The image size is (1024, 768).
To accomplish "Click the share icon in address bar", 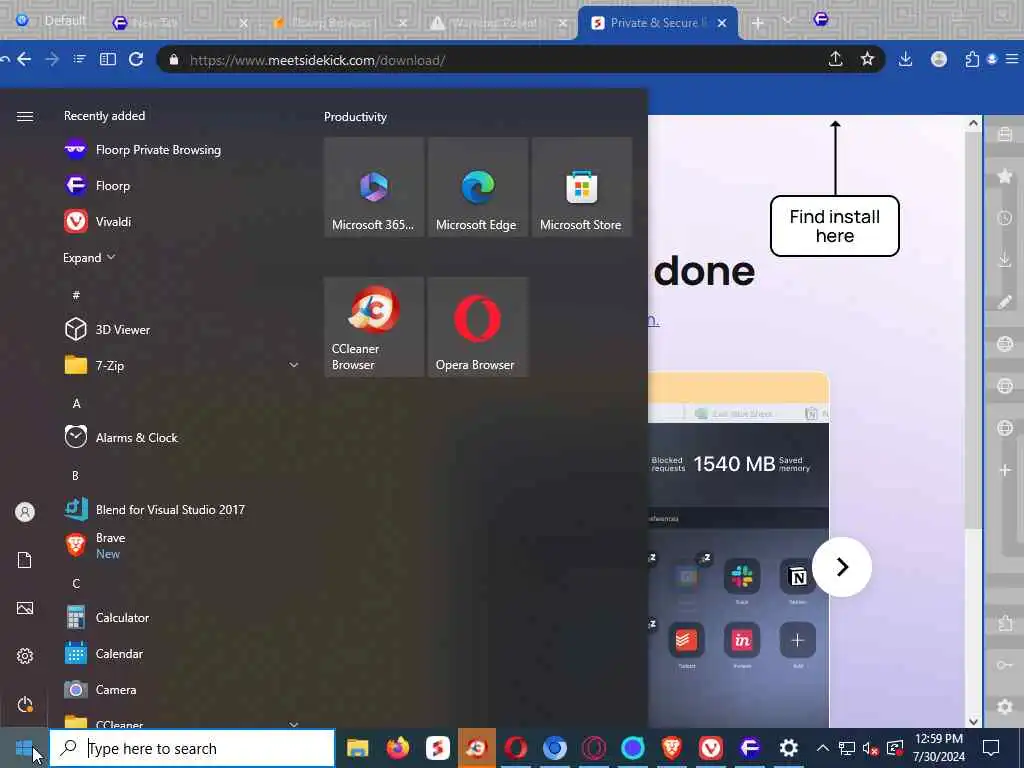I will [x=835, y=59].
